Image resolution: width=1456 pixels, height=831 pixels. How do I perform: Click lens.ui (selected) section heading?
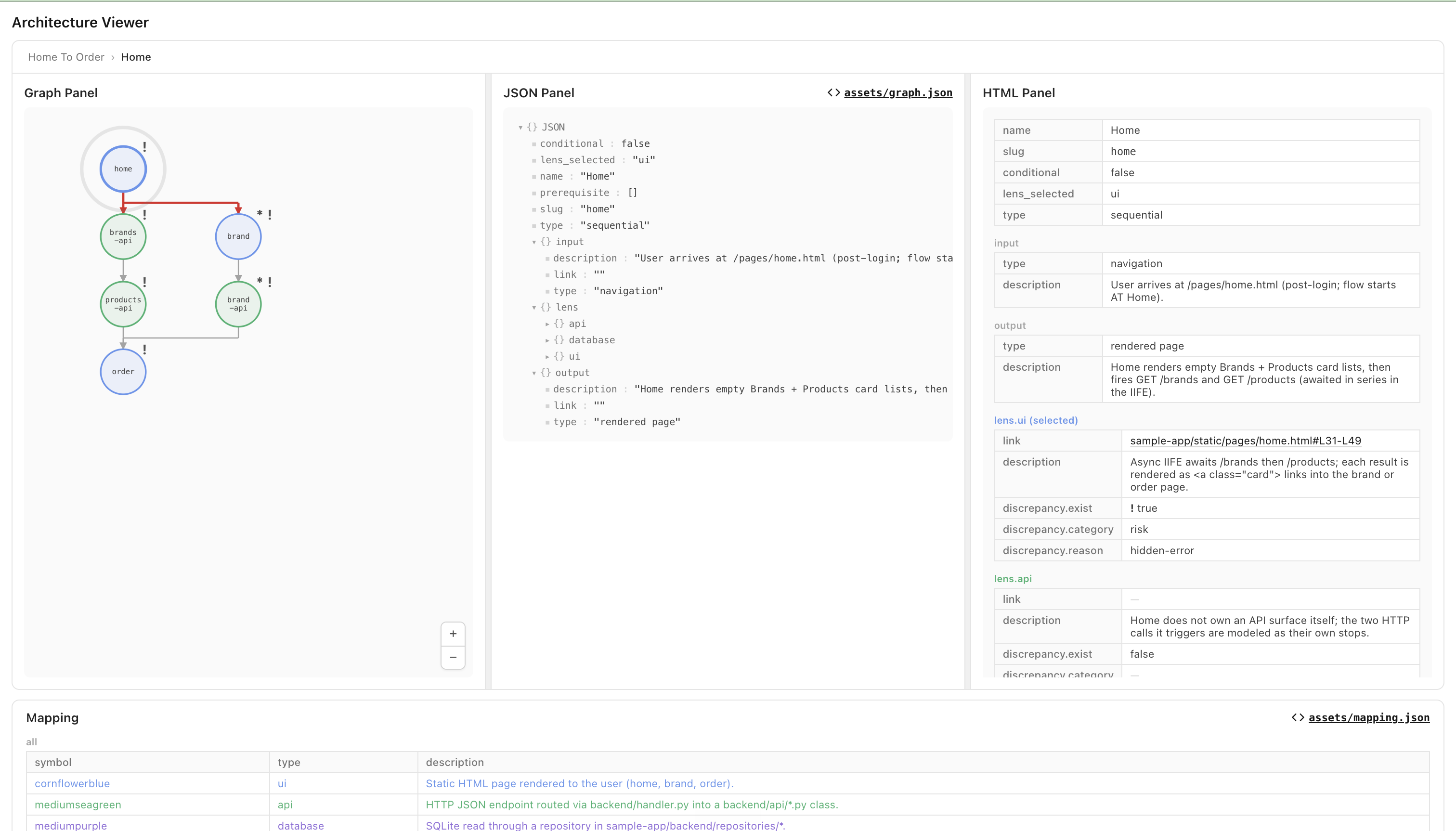pos(1035,420)
